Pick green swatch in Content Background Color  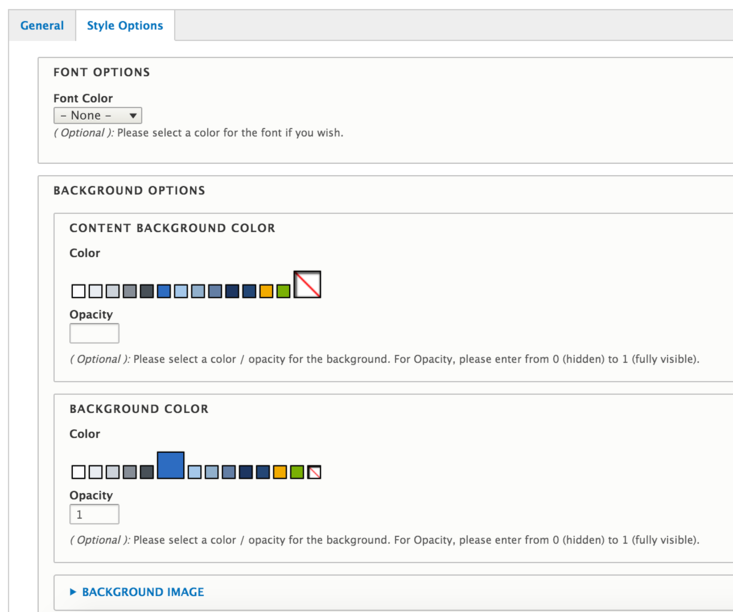click(x=283, y=291)
